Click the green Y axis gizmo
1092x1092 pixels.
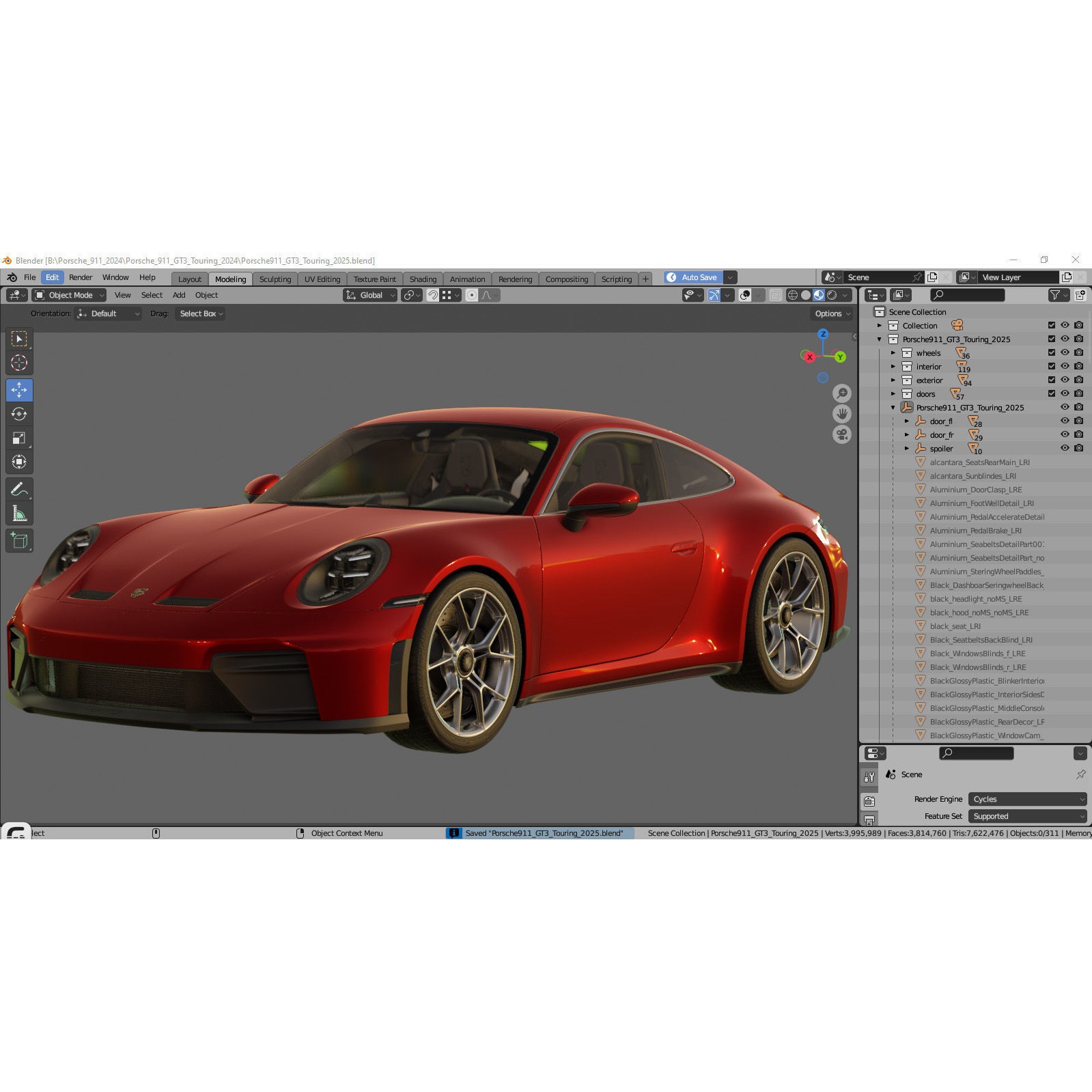[840, 357]
